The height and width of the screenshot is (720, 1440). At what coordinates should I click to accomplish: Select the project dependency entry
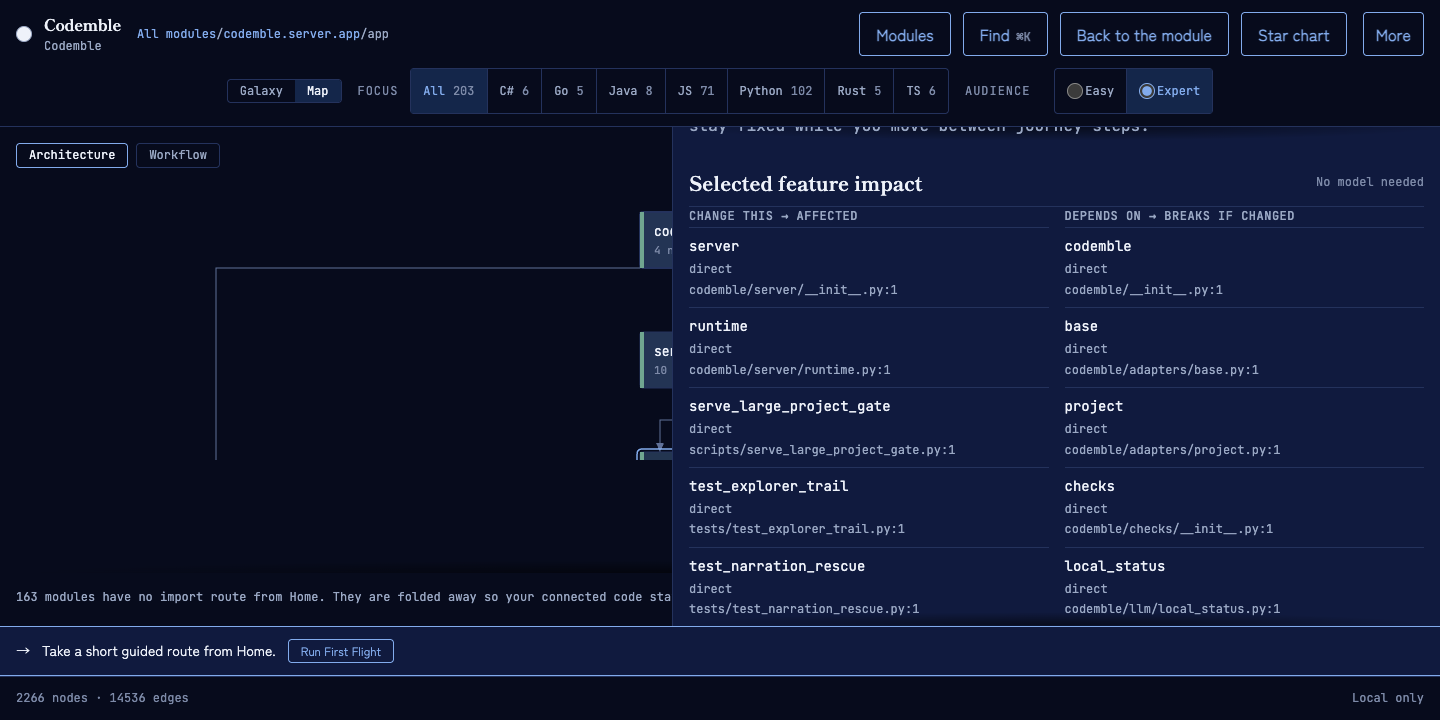click(x=1244, y=427)
